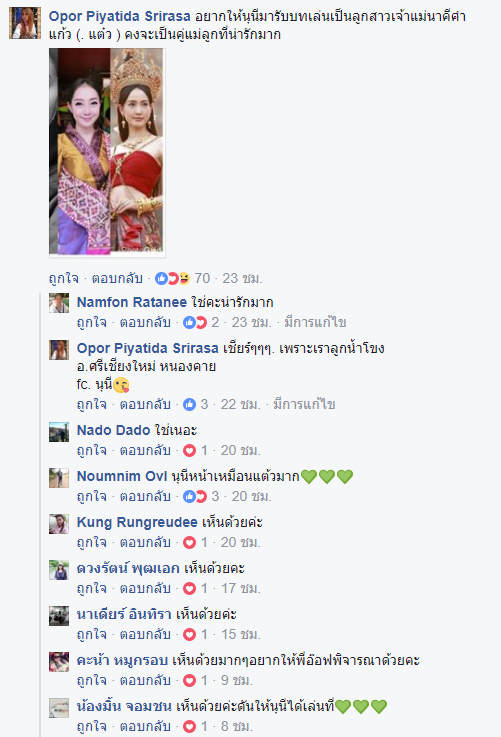Image resolution: width=501 pixels, height=737 pixels.
Task: Click reaction icons on Namfon Ratanee's reply
Action: [195, 322]
